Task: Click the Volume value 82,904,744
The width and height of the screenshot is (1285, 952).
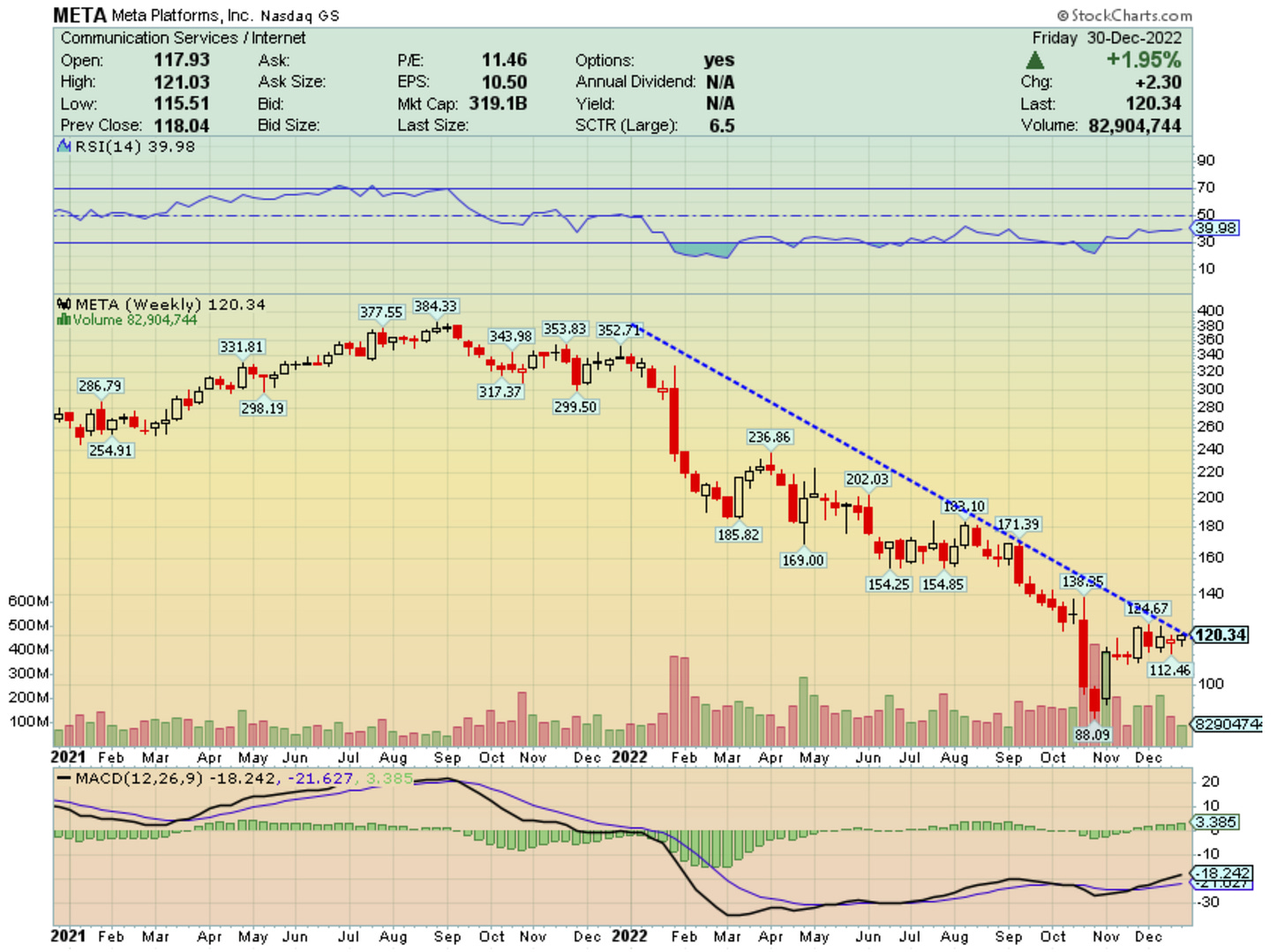Action: pyautogui.click(x=1134, y=125)
